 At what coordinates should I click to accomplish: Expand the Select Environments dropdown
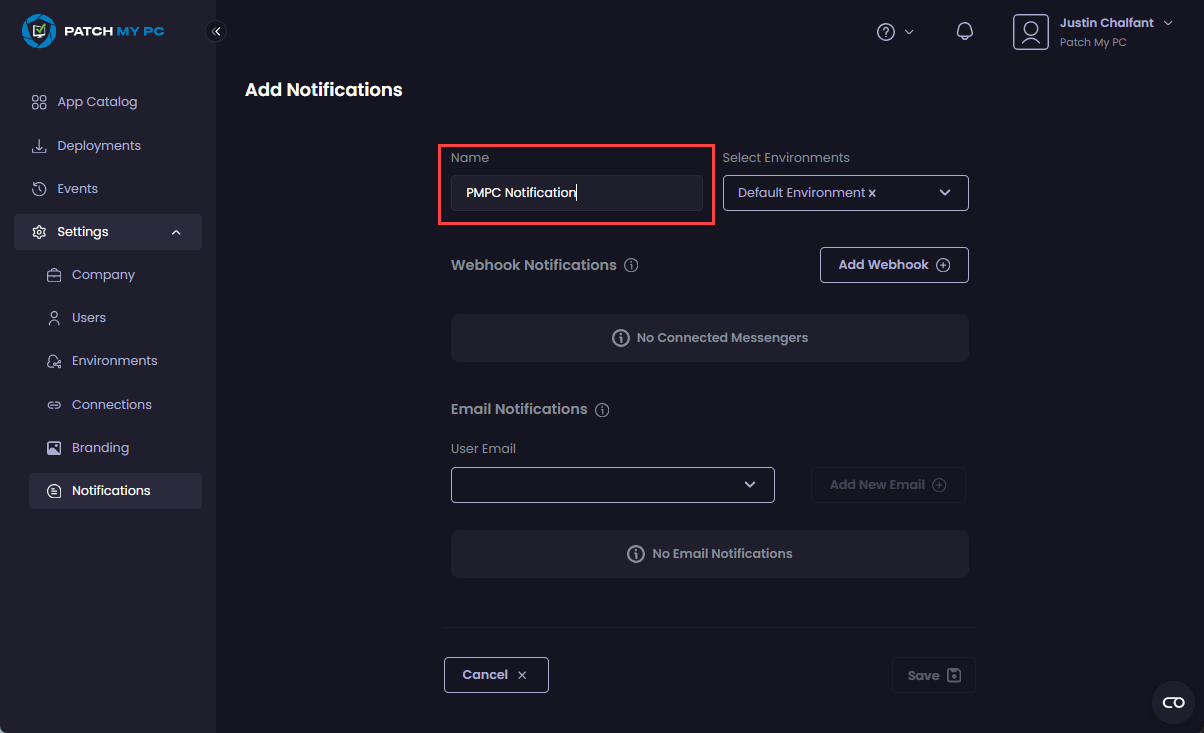click(944, 193)
